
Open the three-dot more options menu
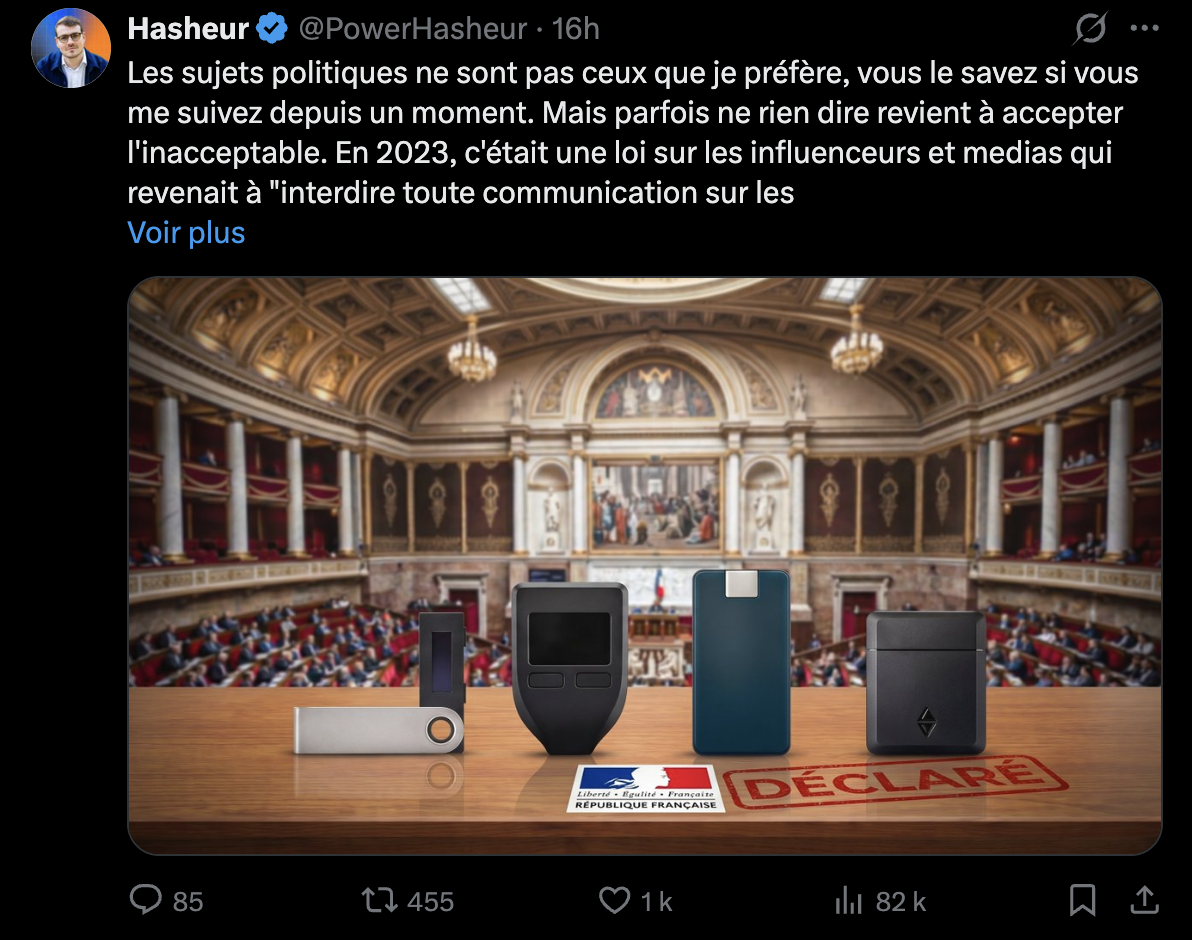(x=1144, y=28)
